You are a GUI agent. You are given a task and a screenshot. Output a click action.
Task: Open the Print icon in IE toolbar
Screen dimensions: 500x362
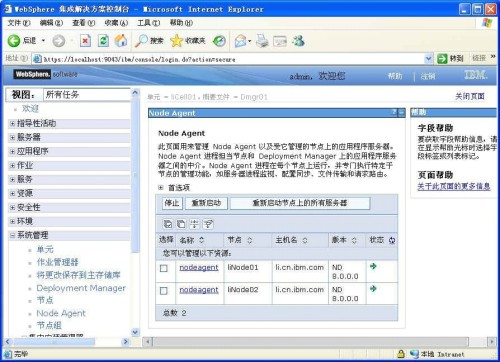coord(262,41)
